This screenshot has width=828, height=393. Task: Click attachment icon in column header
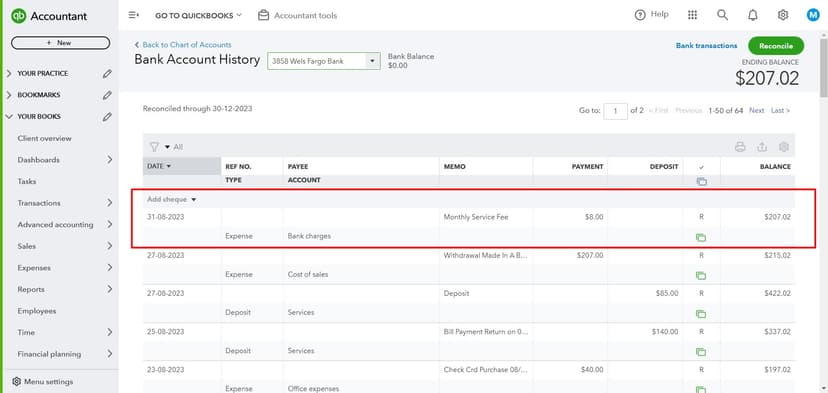pos(701,181)
